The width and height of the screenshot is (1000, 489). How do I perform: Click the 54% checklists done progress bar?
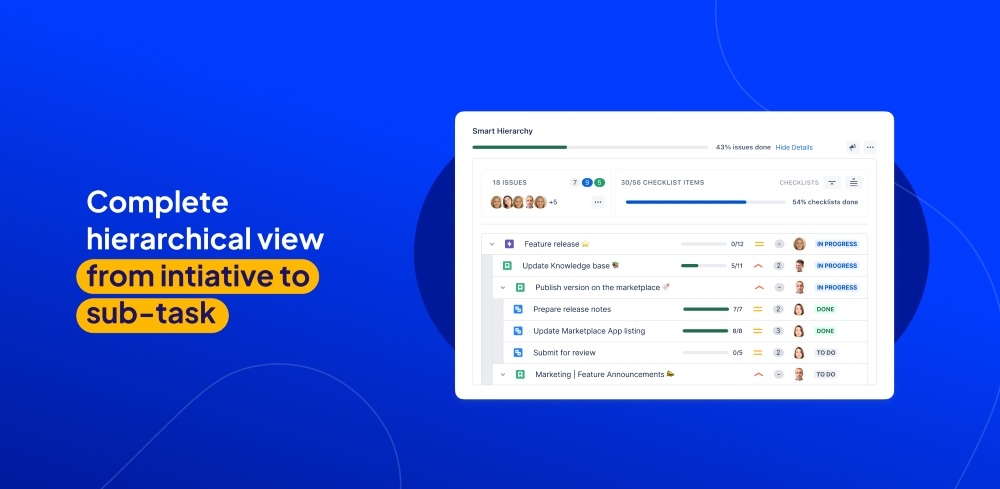pos(705,202)
